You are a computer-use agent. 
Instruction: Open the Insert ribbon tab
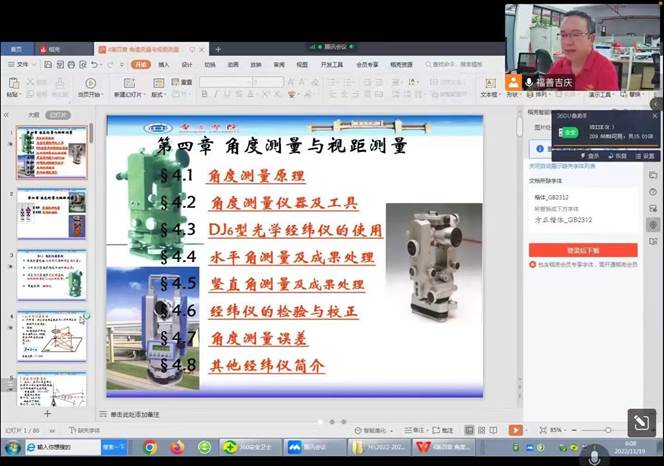coord(164,64)
